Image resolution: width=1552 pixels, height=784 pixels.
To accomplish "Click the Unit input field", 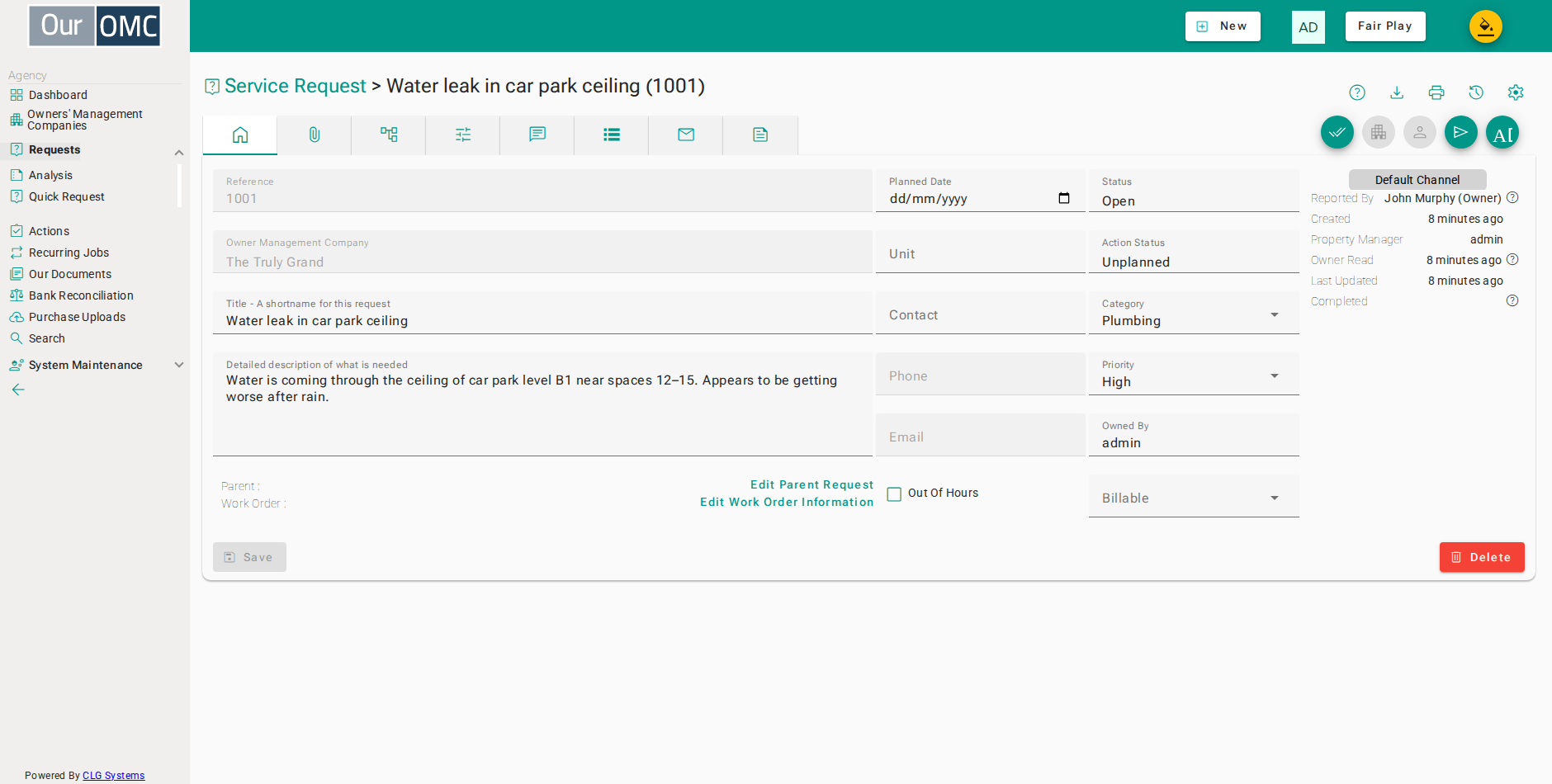I will coord(981,253).
